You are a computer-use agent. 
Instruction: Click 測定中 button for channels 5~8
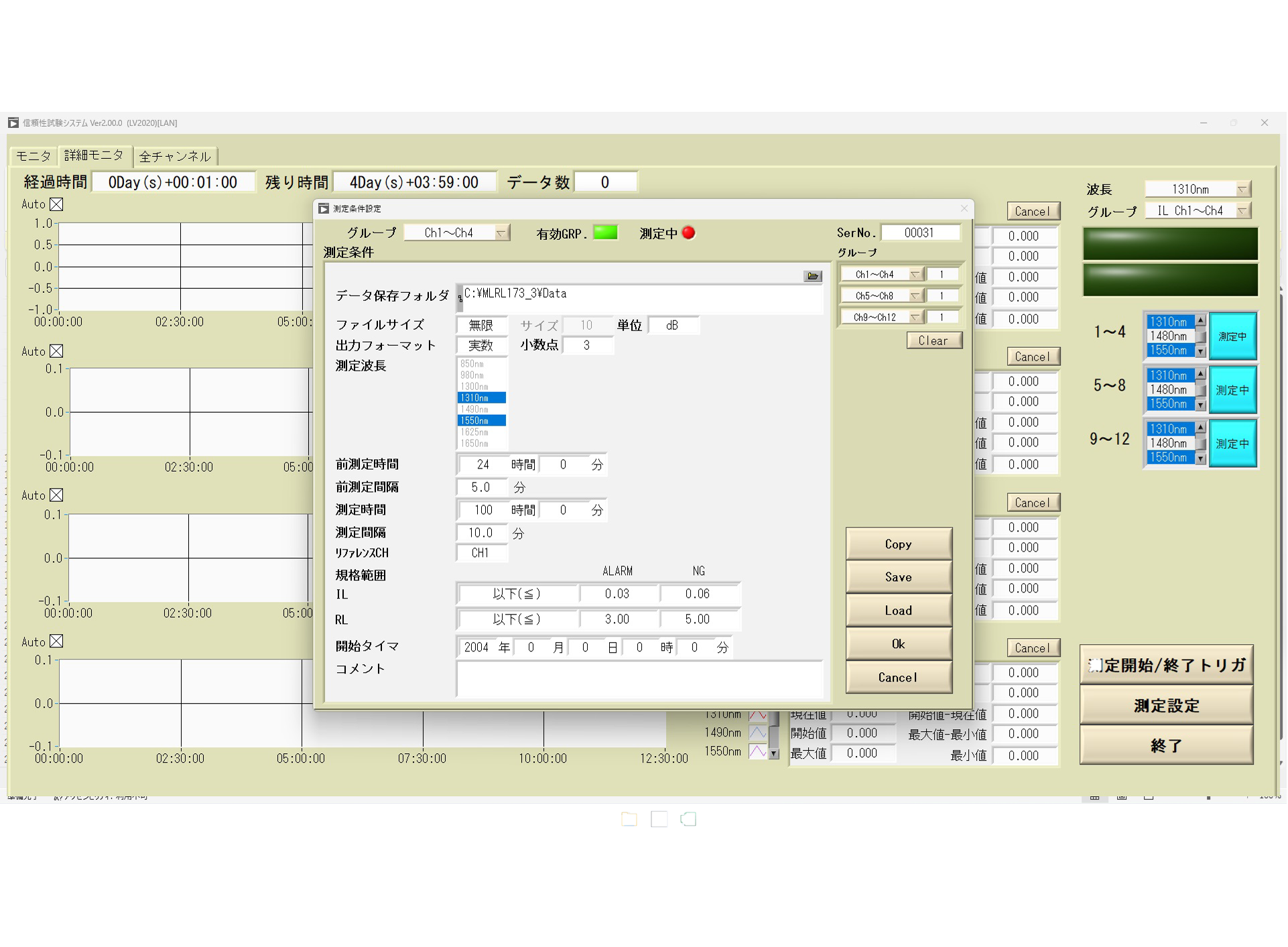pos(1232,390)
